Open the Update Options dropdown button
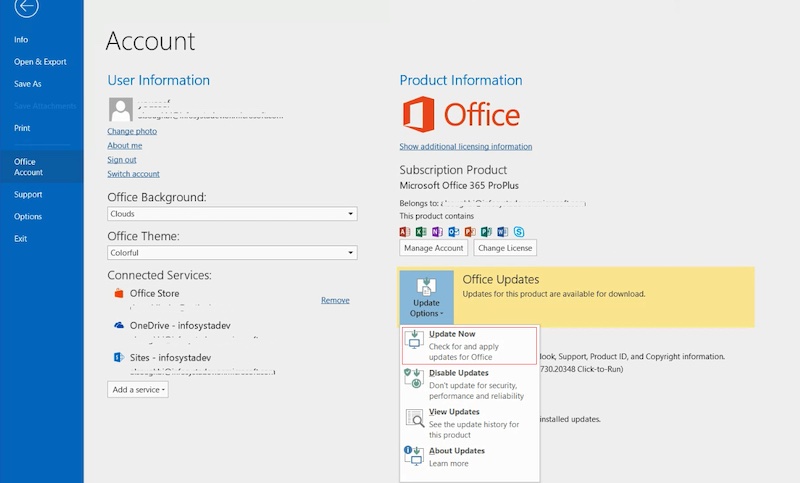 pos(427,297)
